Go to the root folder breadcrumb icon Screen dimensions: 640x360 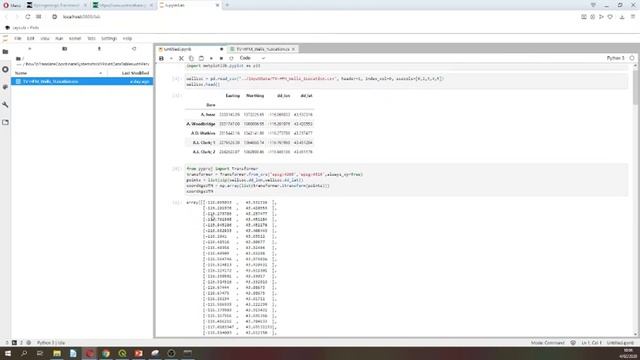point(18,59)
